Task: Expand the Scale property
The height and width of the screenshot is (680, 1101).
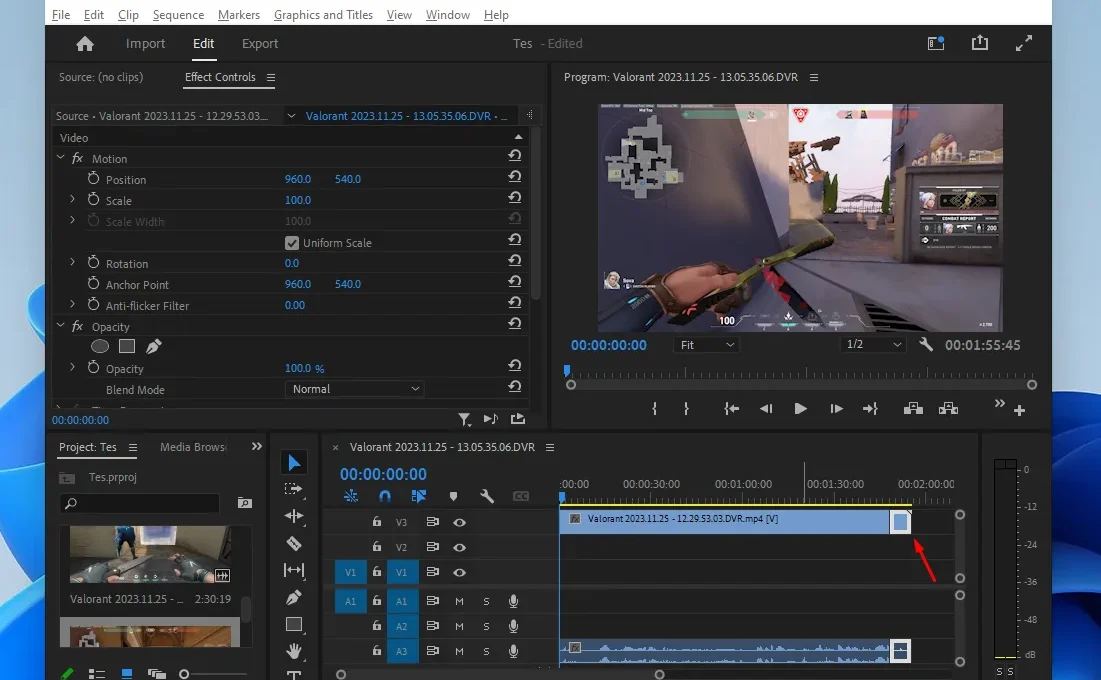Action: point(72,200)
